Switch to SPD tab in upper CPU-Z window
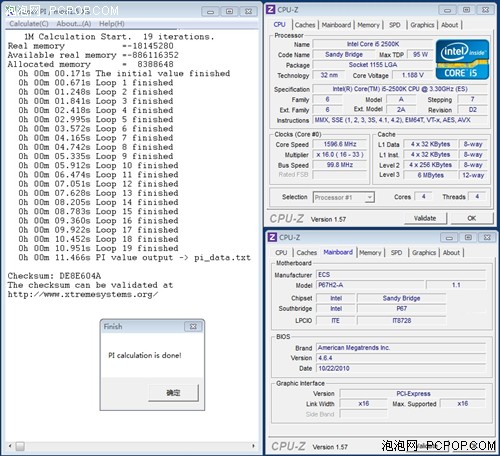This screenshot has height=456, width=500. (x=395, y=25)
